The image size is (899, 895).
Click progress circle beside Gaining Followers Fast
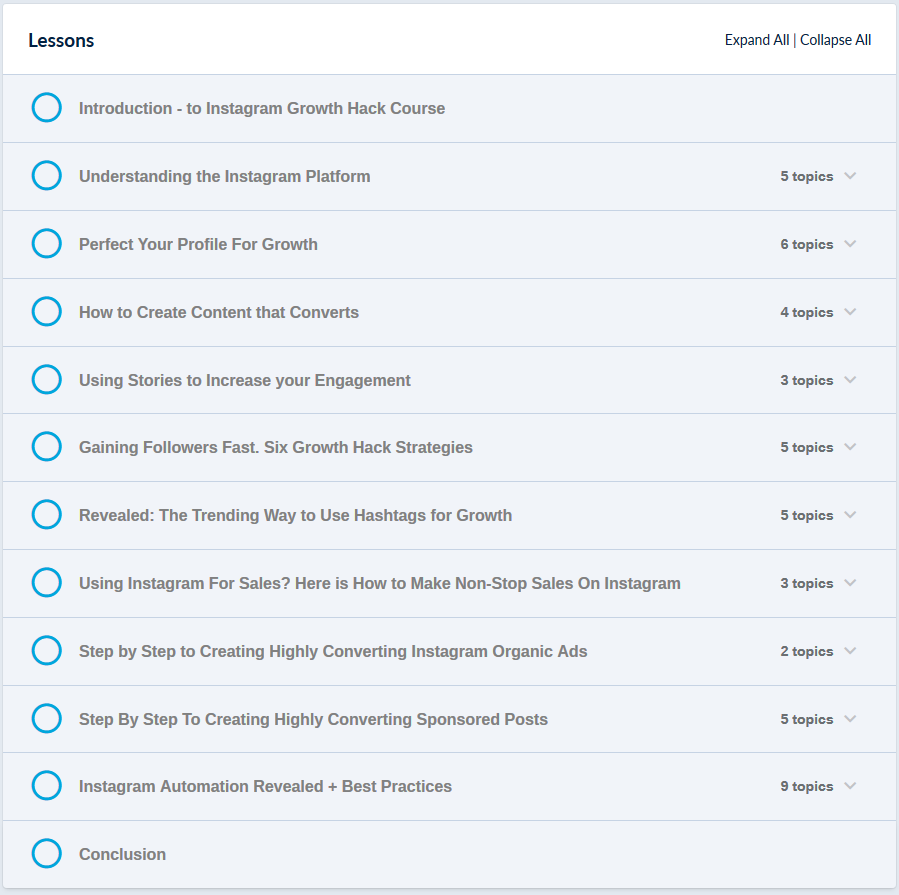point(46,447)
